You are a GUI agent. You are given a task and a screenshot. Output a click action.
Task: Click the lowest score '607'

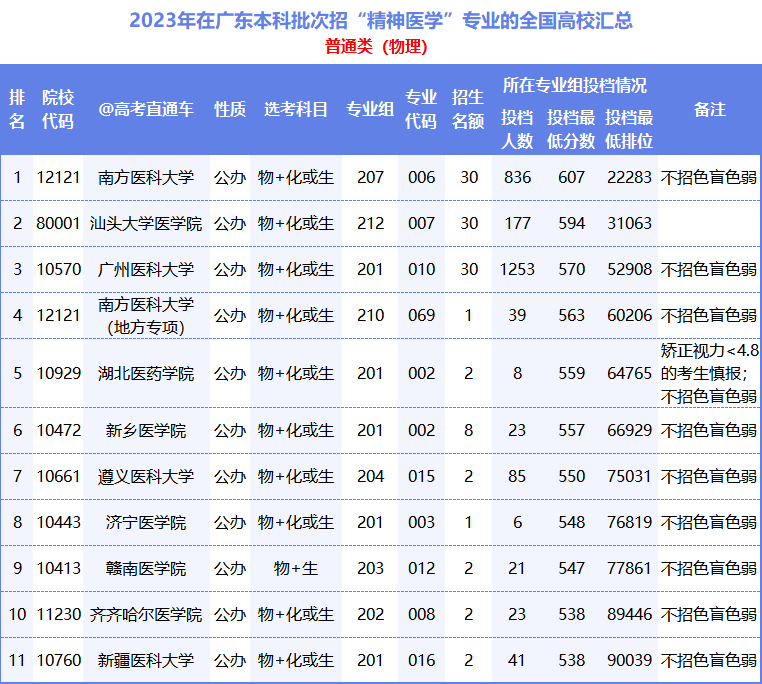572,177
